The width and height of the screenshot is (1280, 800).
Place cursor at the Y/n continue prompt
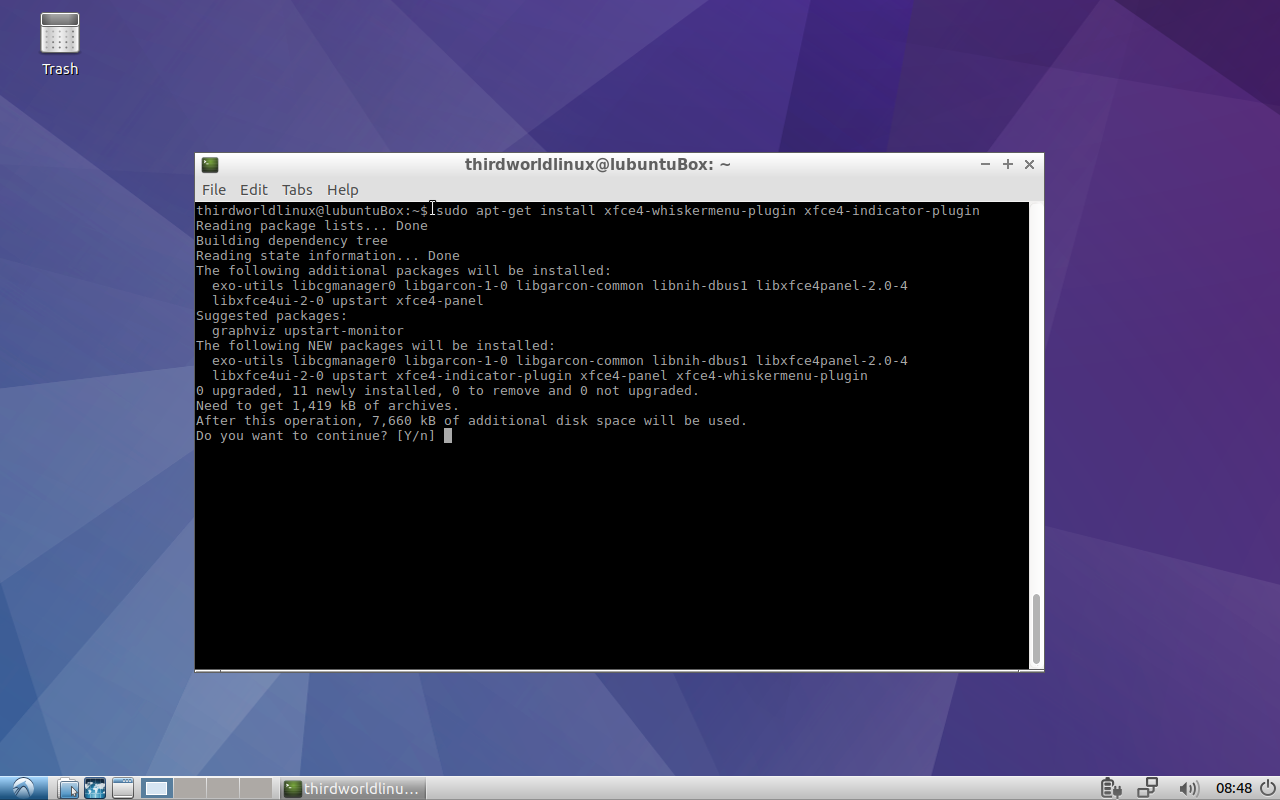point(447,435)
